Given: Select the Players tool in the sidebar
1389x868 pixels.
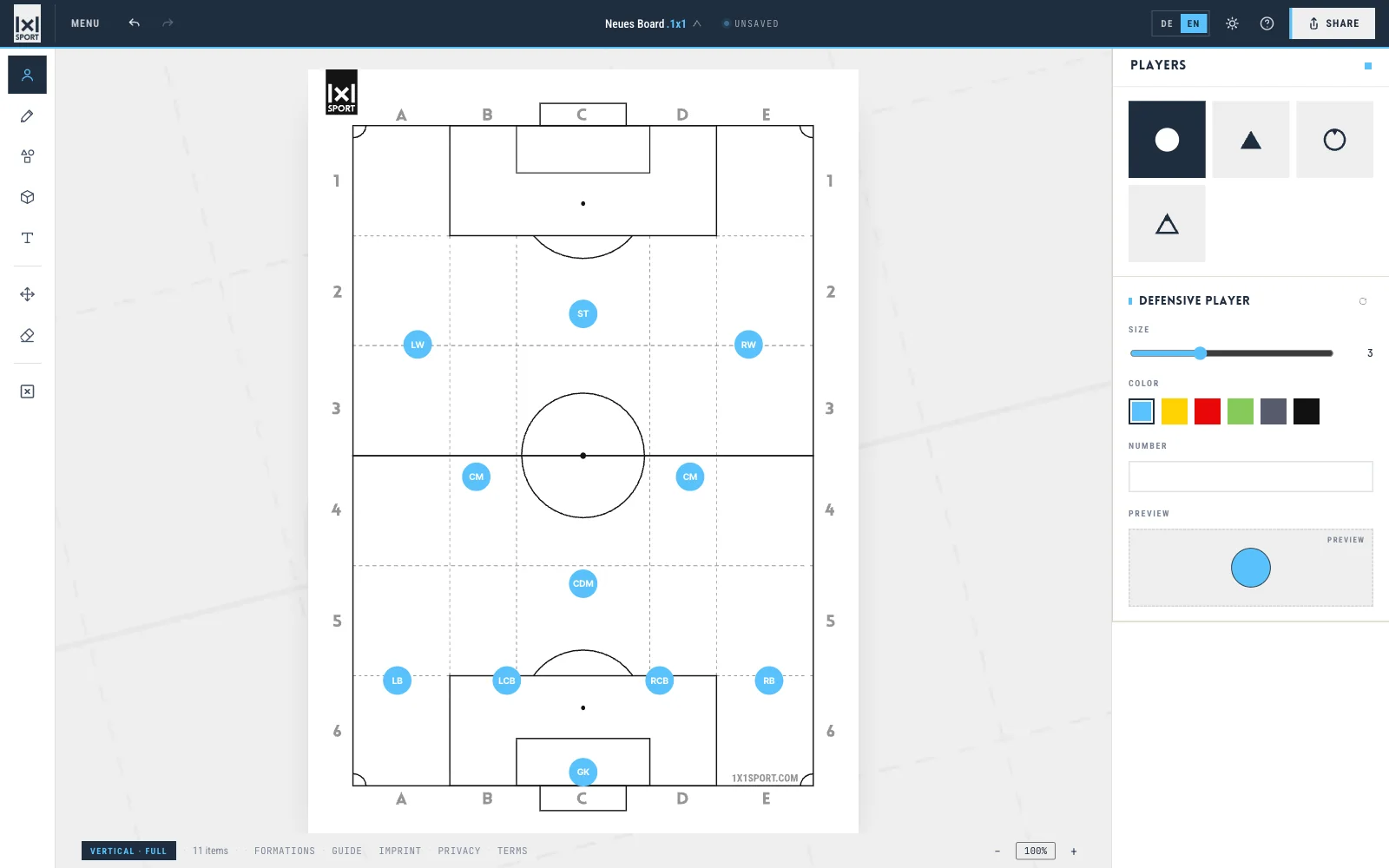Looking at the screenshot, I should click(x=27, y=75).
